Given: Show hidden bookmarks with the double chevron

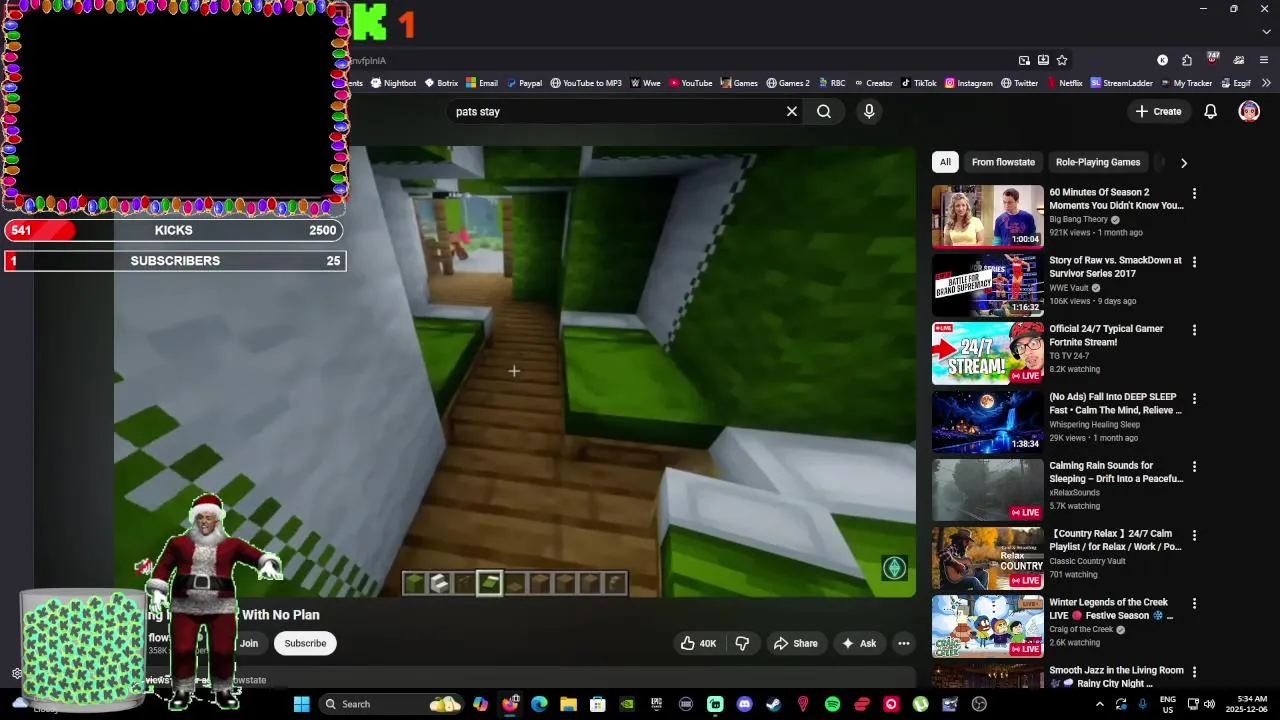Looking at the screenshot, I should pyautogui.click(x=1267, y=83).
